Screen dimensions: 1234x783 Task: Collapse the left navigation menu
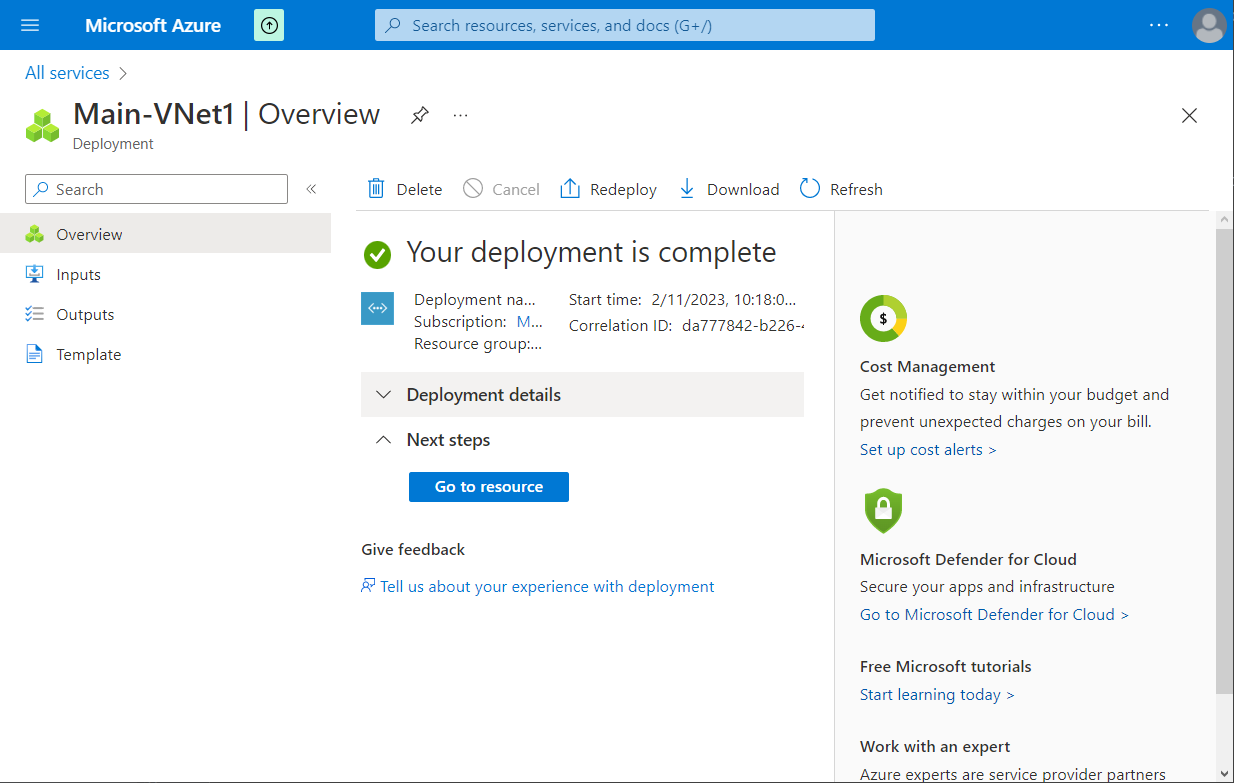(x=311, y=189)
